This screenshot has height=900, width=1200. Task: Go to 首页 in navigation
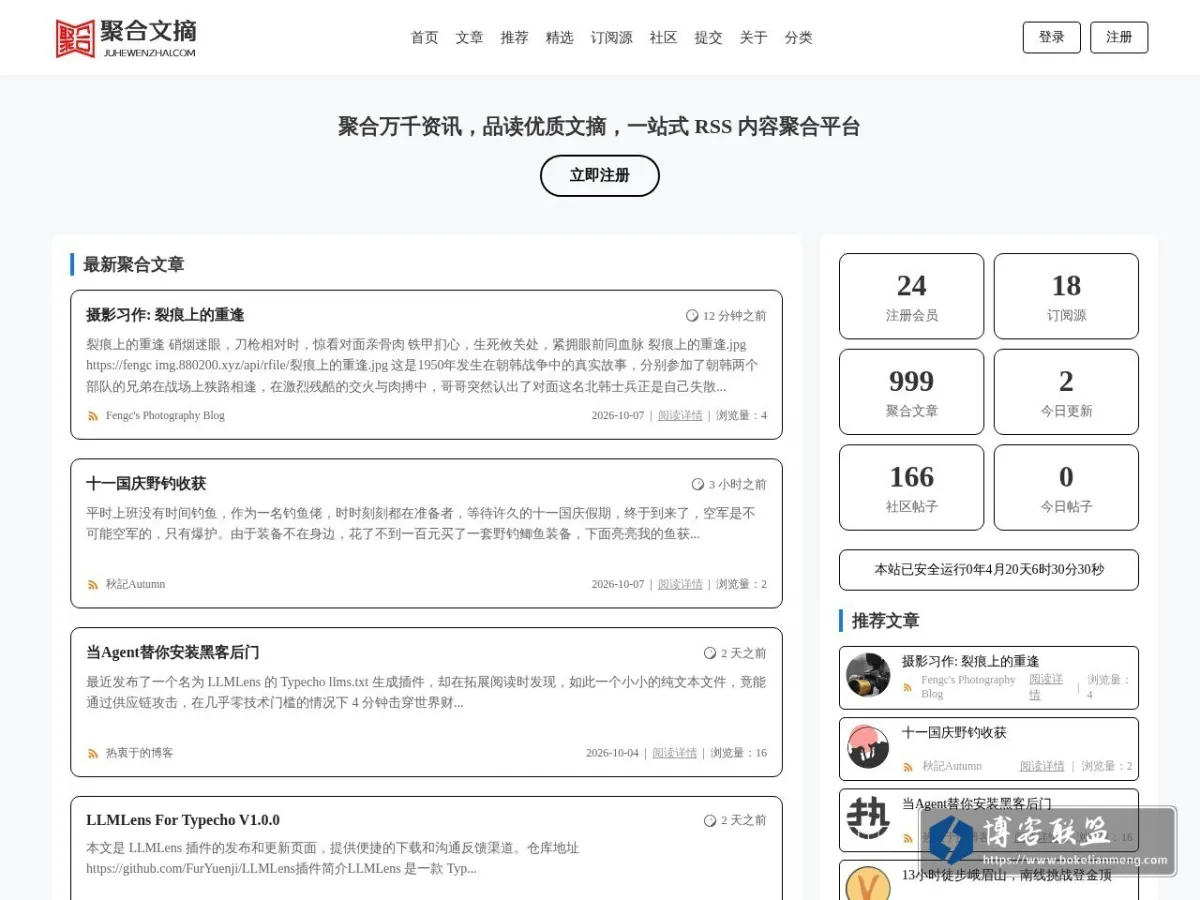[424, 38]
